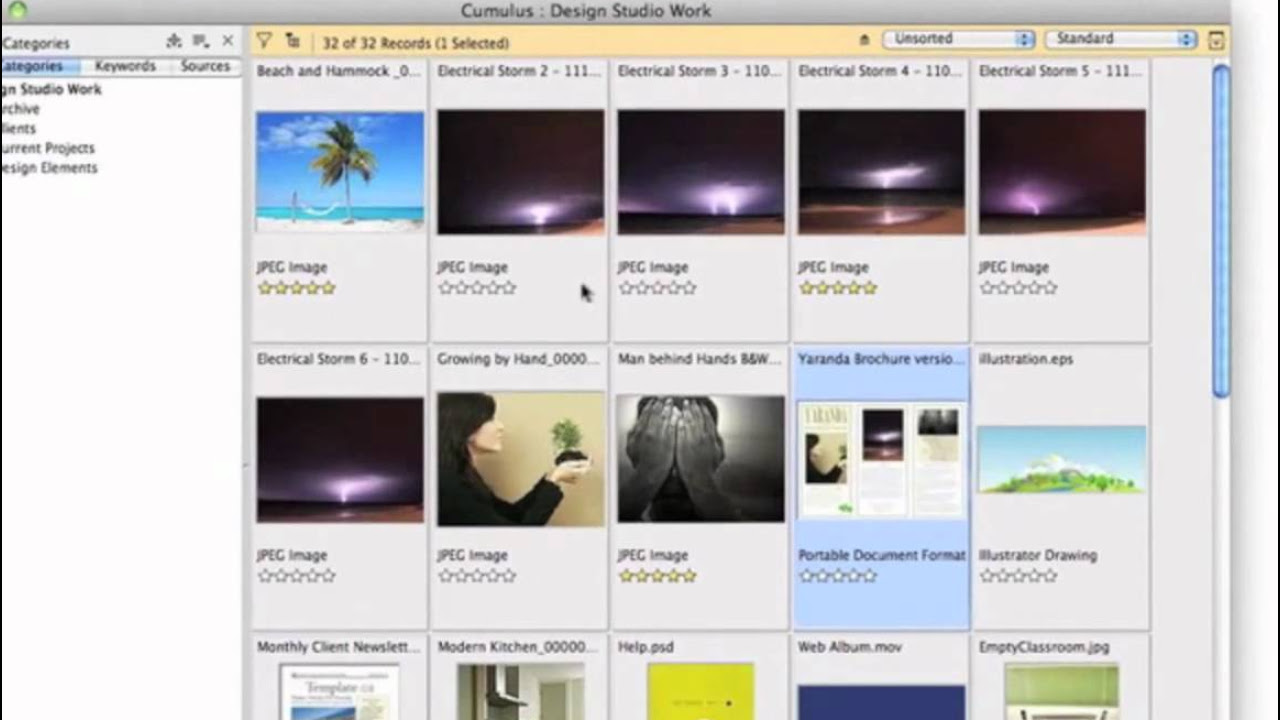1280x720 pixels.
Task: Set star rating on Growing by Hand
Action: point(477,576)
